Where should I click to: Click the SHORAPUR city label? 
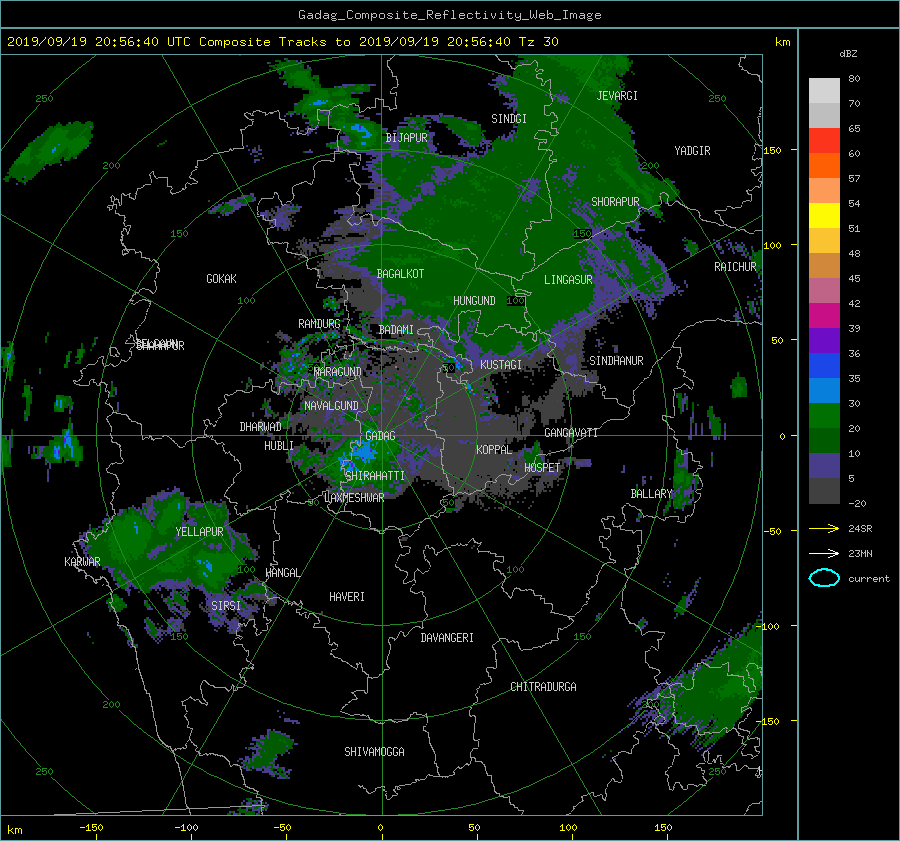(x=615, y=202)
